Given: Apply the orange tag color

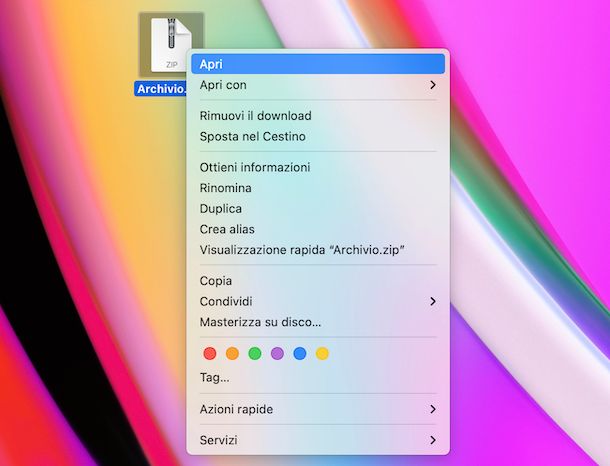Looking at the screenshot, I should (232, 354).
